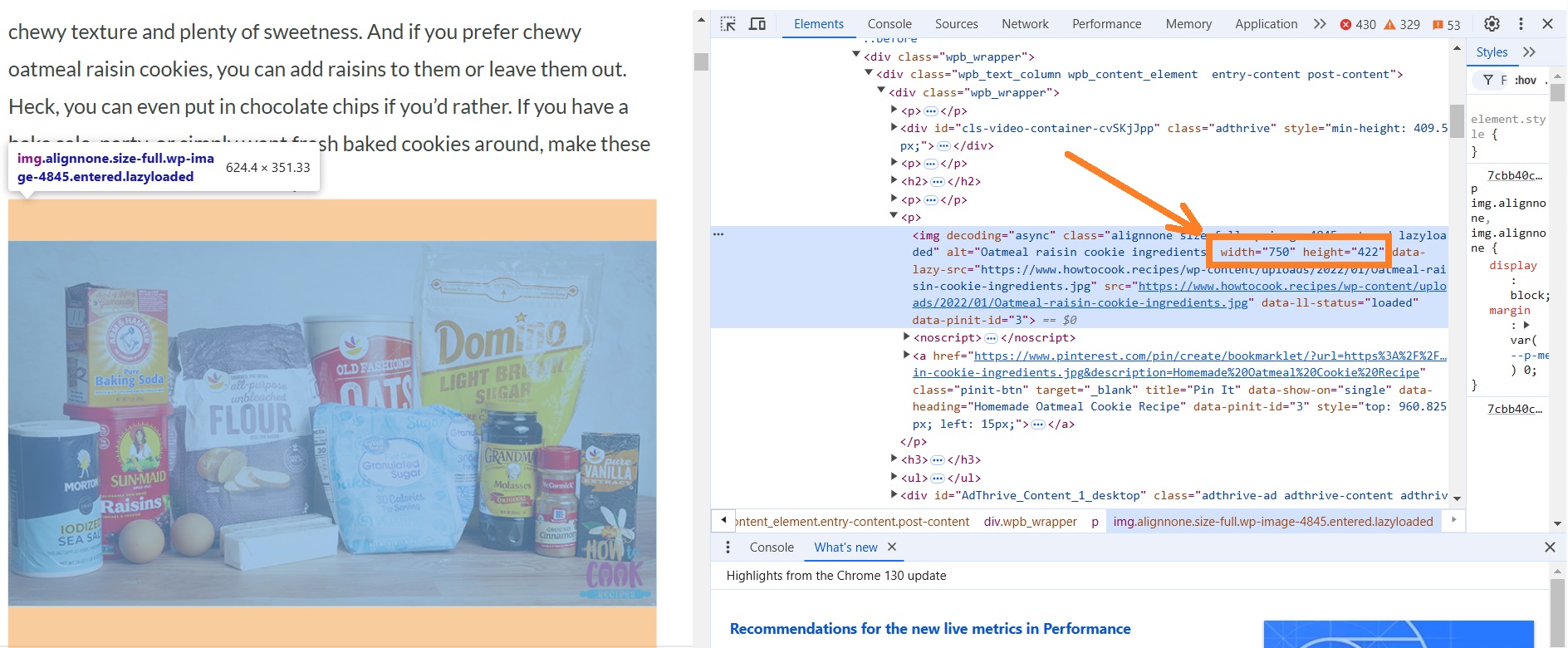Click the red errors count 430
Image resolution: width=1568 pixels, height=648 pixels.
pos(1358,24)
